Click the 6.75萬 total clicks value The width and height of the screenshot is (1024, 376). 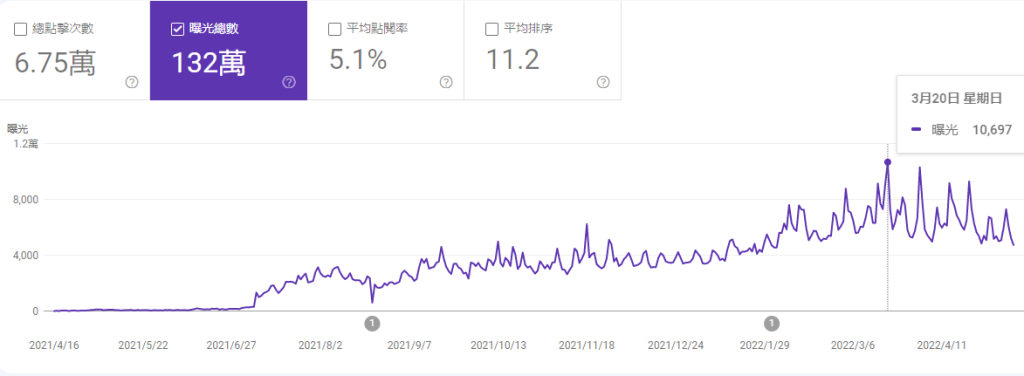(x=55, y=63)
